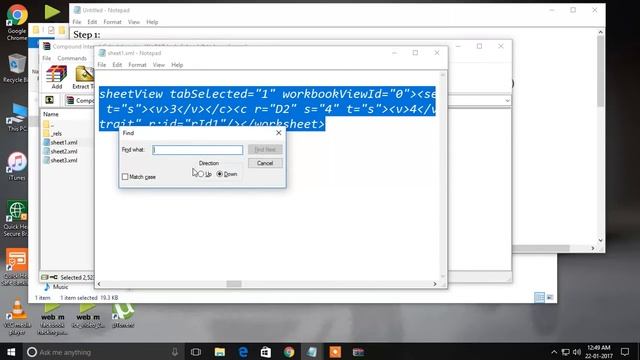Click sheet1.xml horizontal scrollbar thumb

click(234, 284)
